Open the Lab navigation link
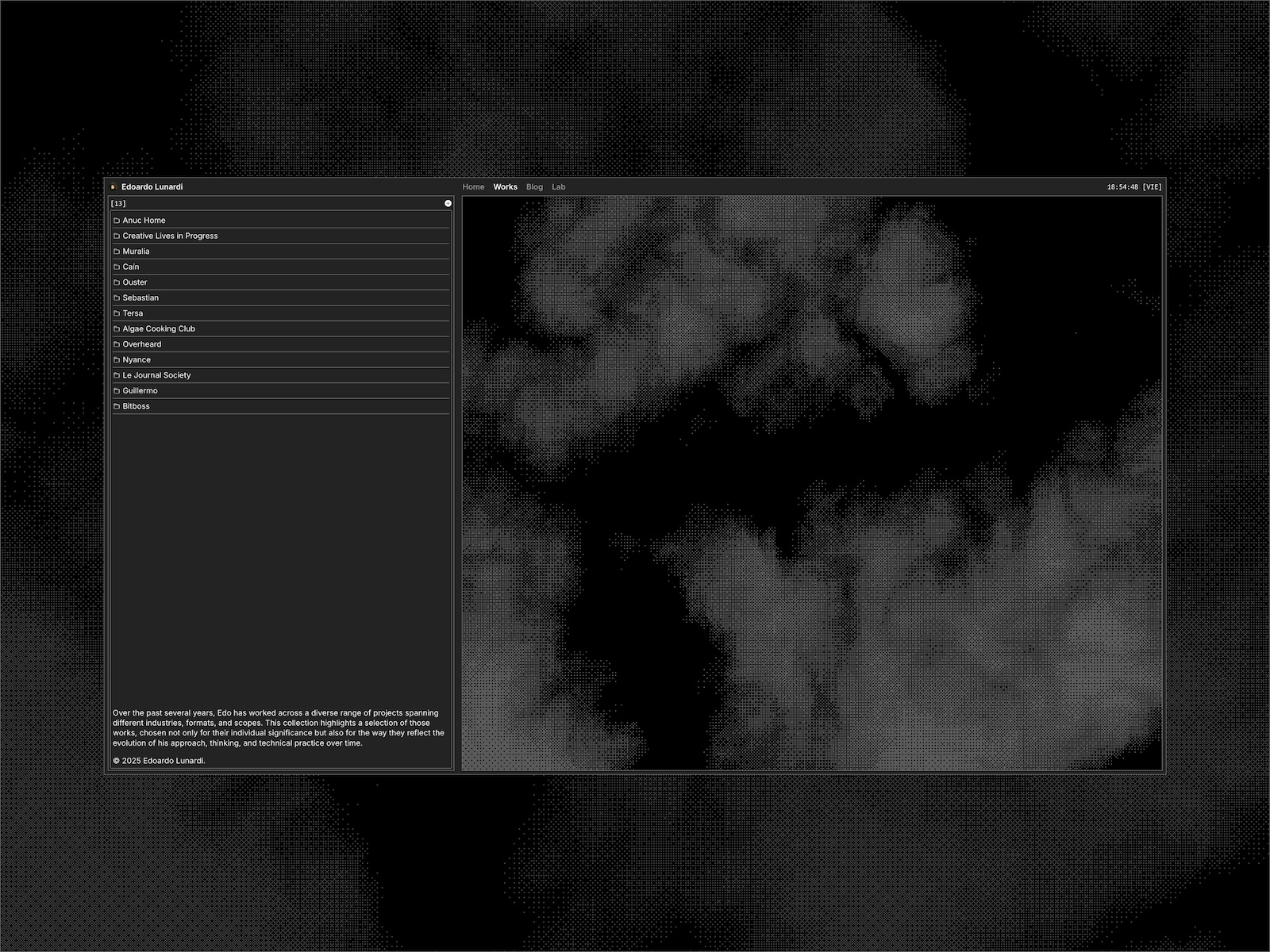The height and width of the screenshot is (952, 1270). pyautogui.click(x=559, y=187)
